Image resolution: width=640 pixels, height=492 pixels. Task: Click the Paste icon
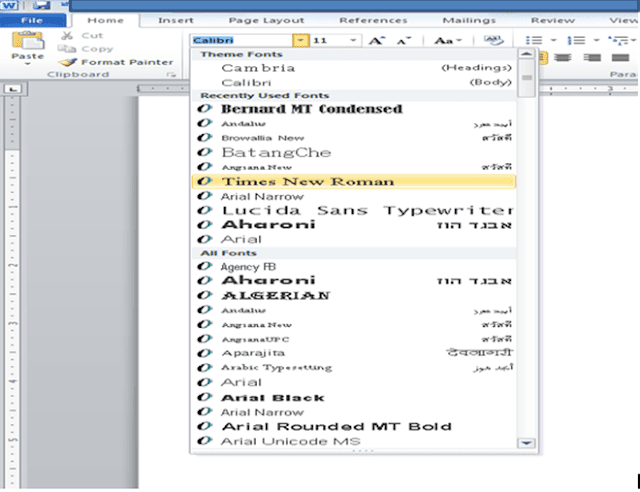click(x=27, y=41)
